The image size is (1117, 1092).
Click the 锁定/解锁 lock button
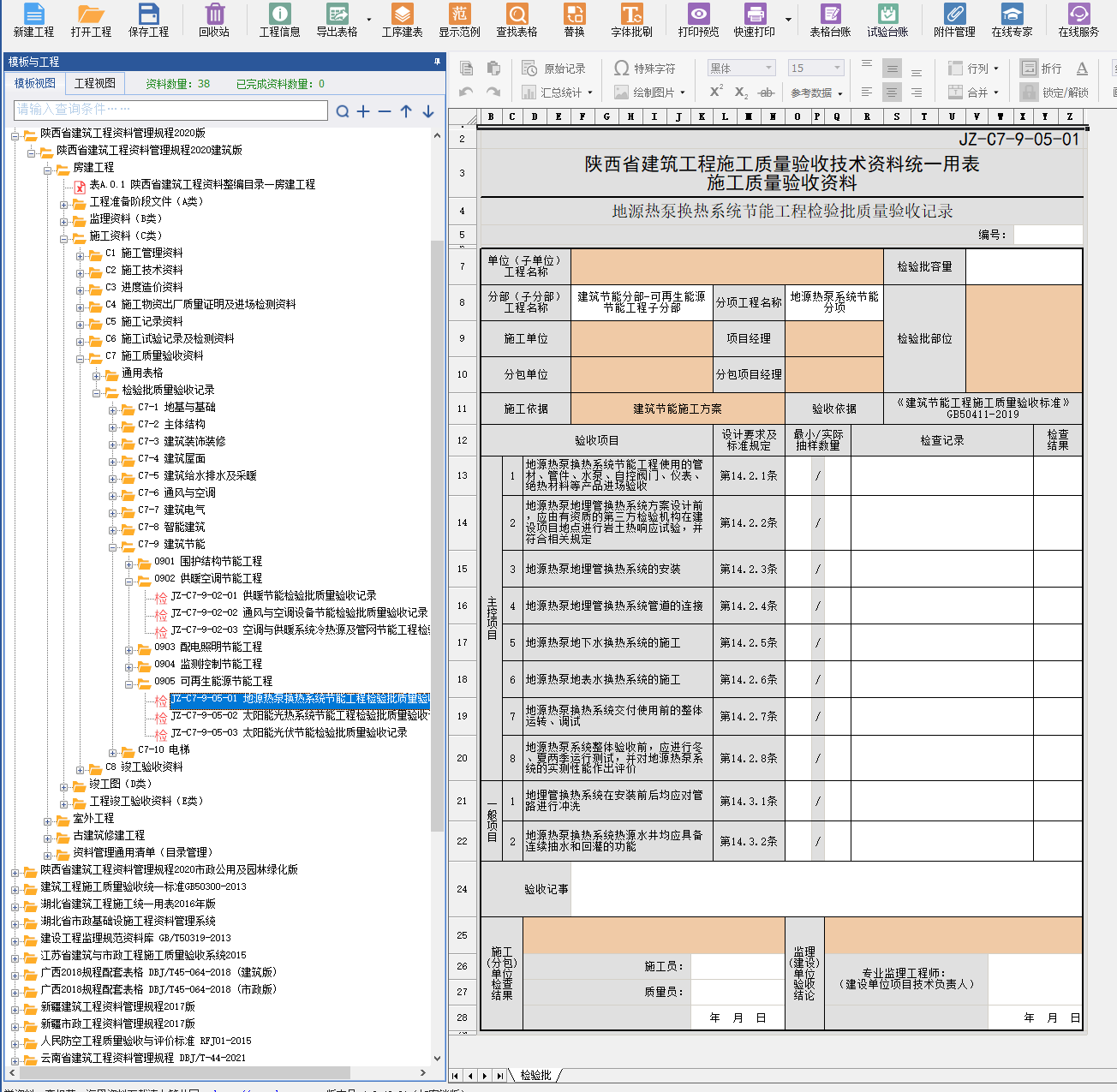click(x=1055, y=92)
